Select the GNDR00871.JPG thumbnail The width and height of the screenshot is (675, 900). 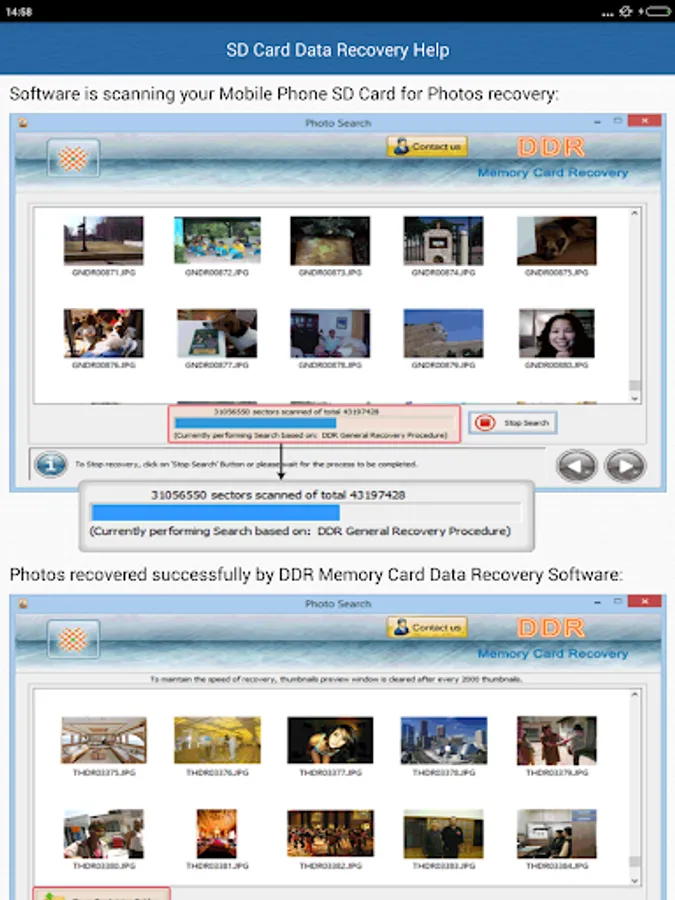103,240
